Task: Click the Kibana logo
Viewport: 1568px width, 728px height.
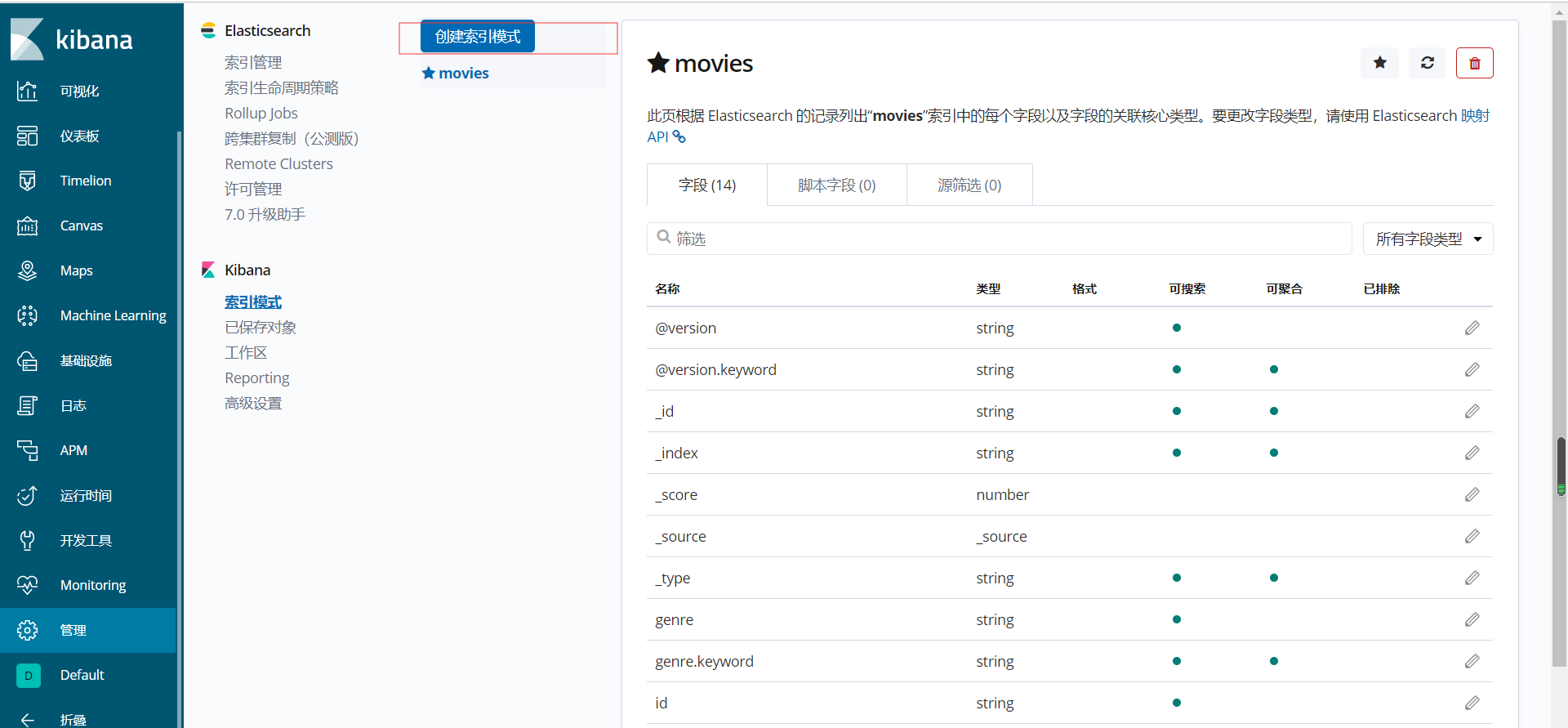Action: pos(72,39)
